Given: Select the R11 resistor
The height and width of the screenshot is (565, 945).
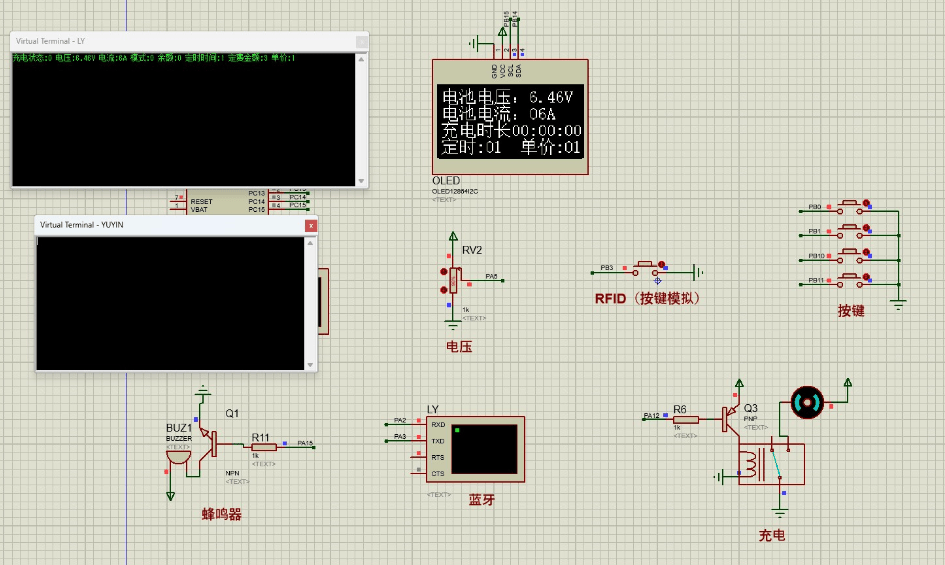Looking at the screenshot, I should coord(262,449).
